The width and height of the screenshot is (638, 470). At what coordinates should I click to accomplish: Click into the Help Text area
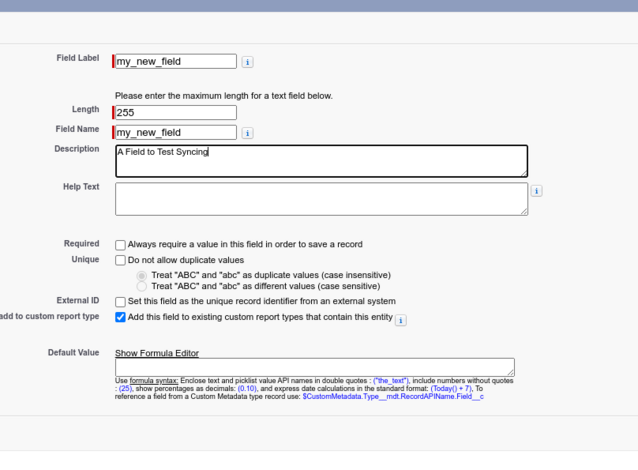[321, 199]
